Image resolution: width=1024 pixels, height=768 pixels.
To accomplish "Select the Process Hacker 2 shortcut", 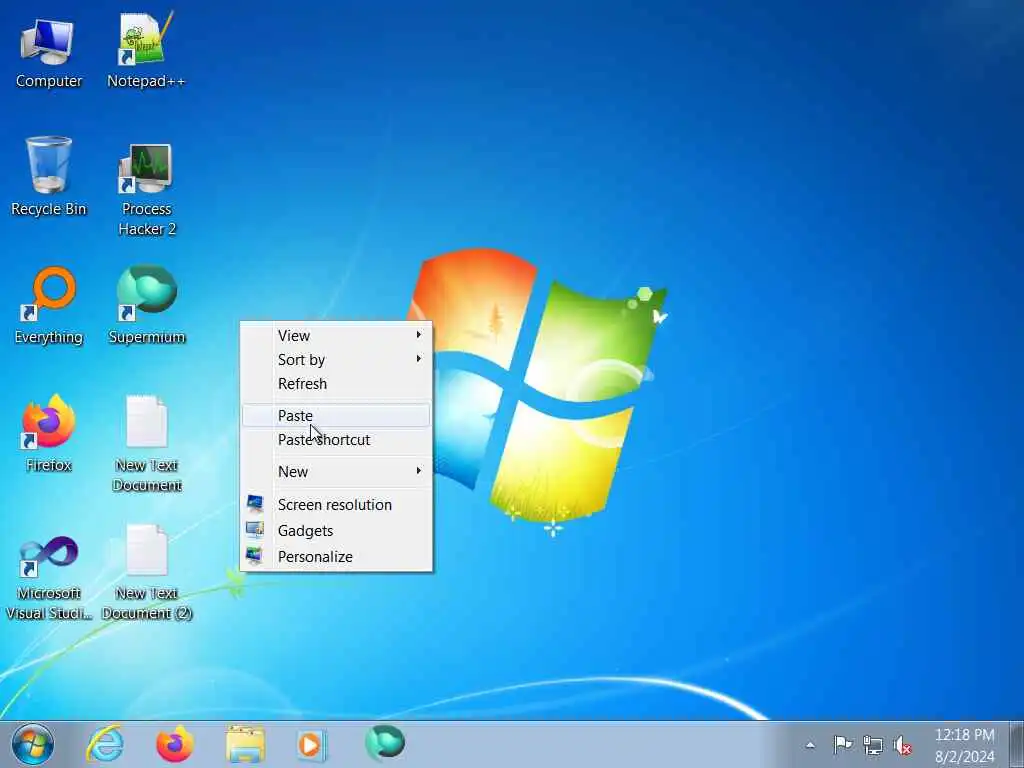I will tap(147, 189).
